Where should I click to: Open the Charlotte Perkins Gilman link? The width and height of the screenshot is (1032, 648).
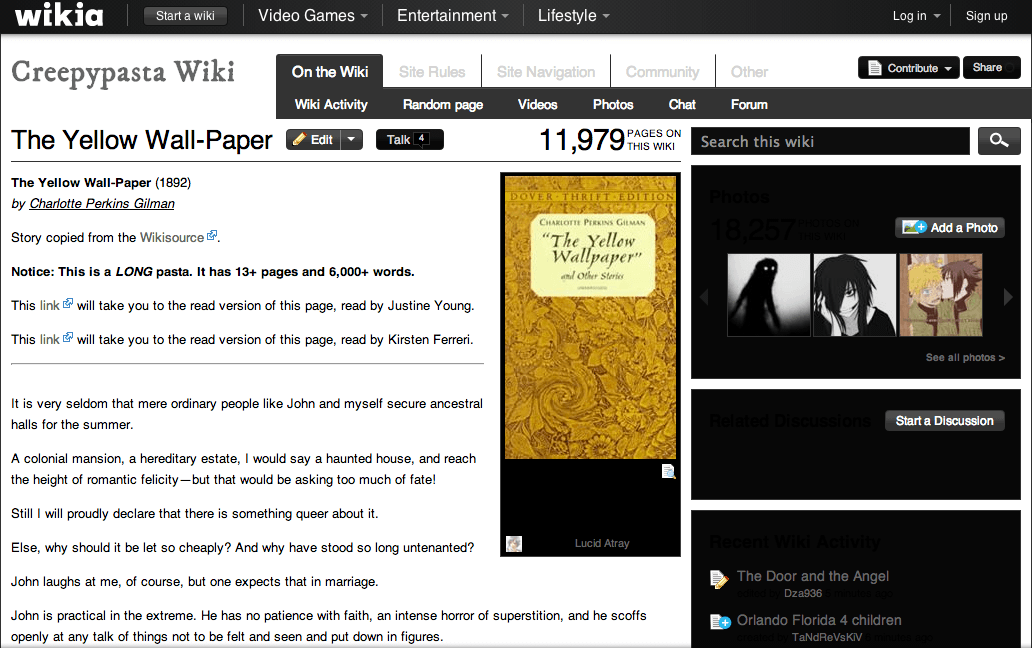[102, 203]
